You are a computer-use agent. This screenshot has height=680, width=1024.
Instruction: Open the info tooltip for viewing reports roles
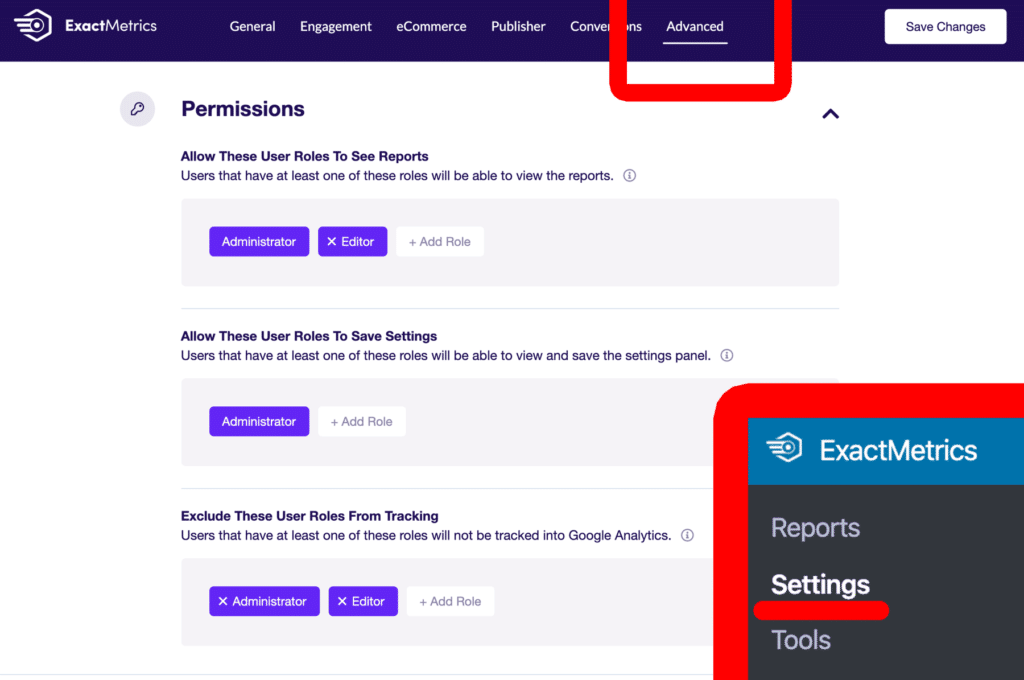tap(629, 175)
